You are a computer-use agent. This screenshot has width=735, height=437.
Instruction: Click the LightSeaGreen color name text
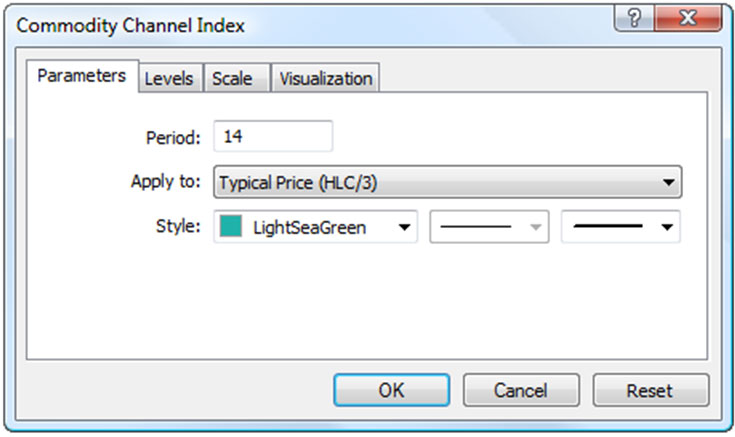309,228
